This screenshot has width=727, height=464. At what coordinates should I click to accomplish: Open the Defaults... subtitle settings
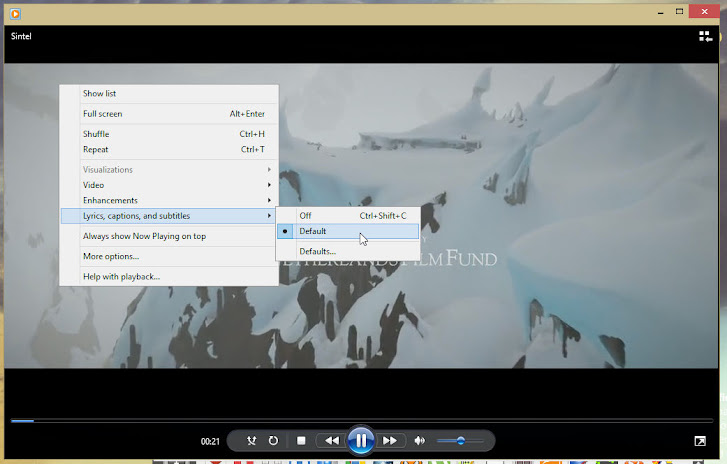tap(348, 252)
